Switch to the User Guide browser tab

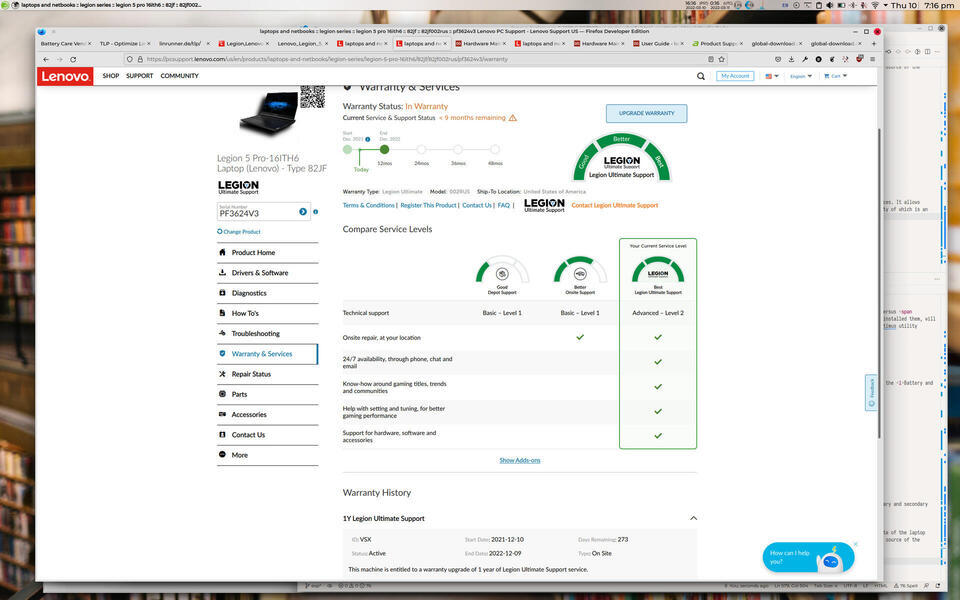(x=659, y=43)
